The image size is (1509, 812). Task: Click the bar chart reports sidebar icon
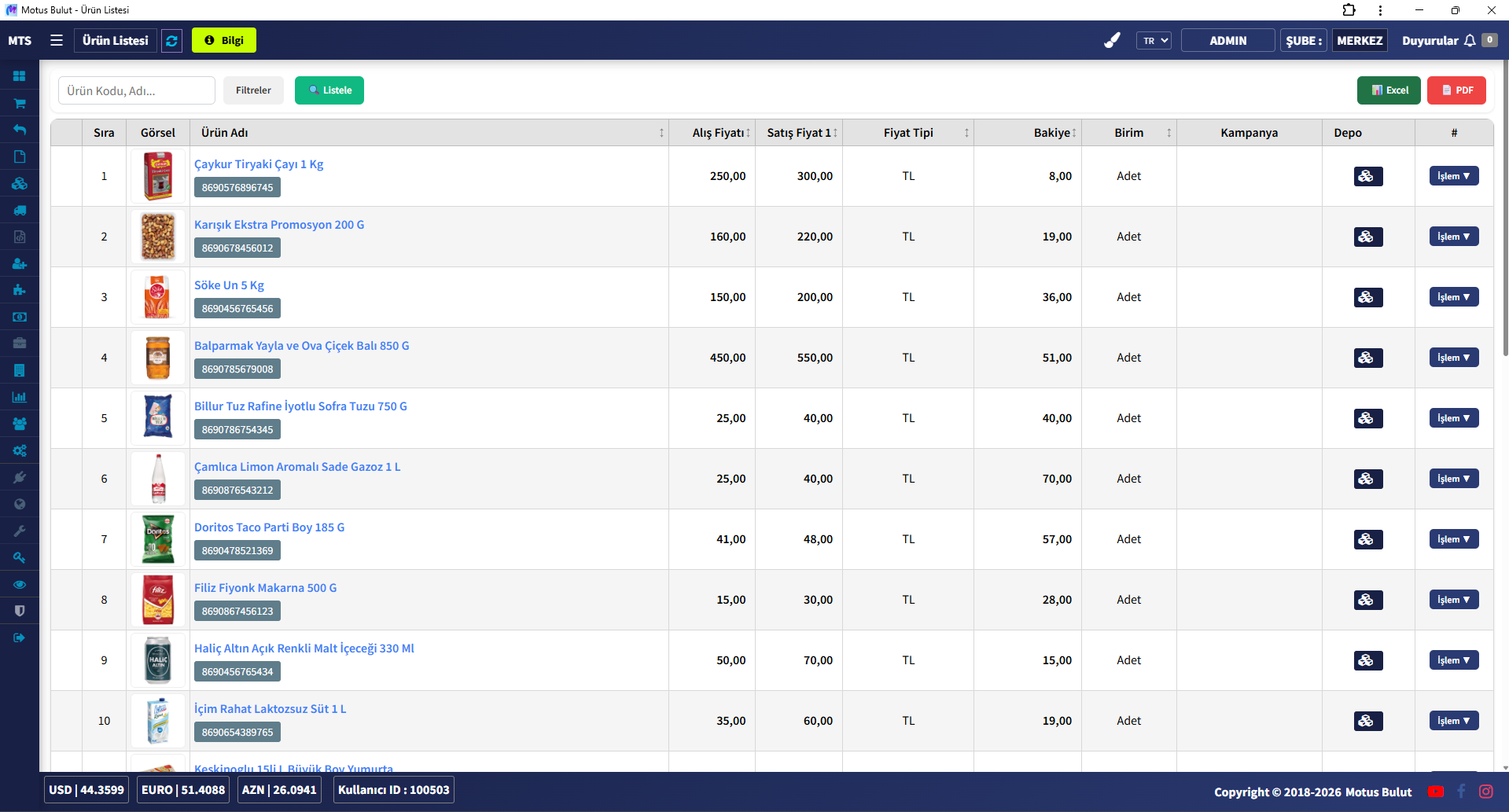[x=20, y=397]
